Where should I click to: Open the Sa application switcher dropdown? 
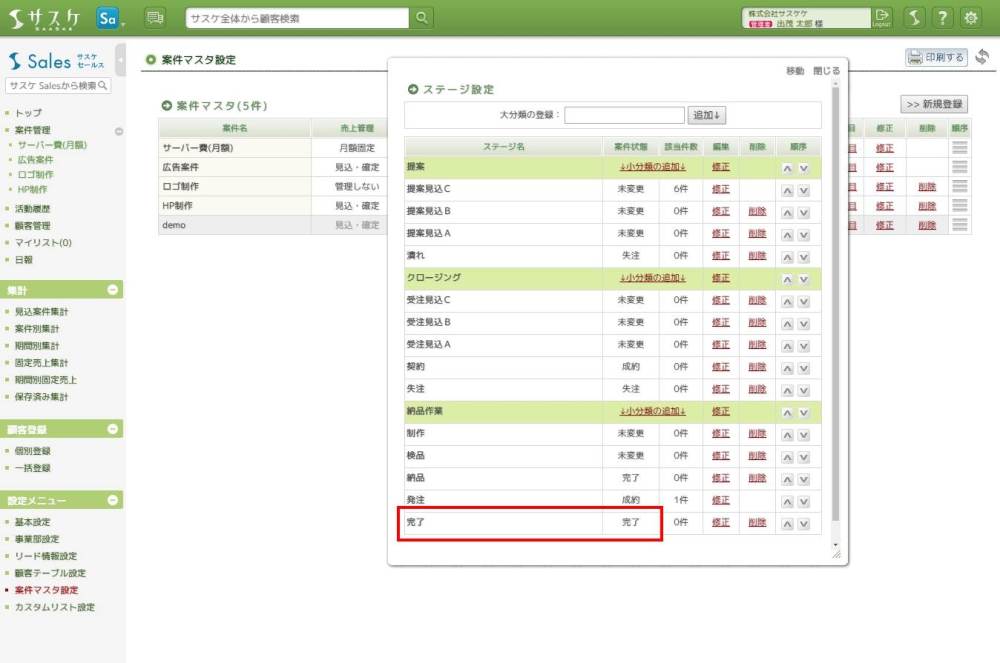tap(111, 18)
